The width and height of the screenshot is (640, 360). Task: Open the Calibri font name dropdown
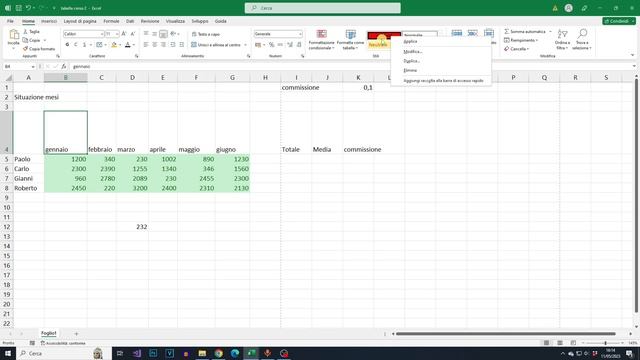102,34
